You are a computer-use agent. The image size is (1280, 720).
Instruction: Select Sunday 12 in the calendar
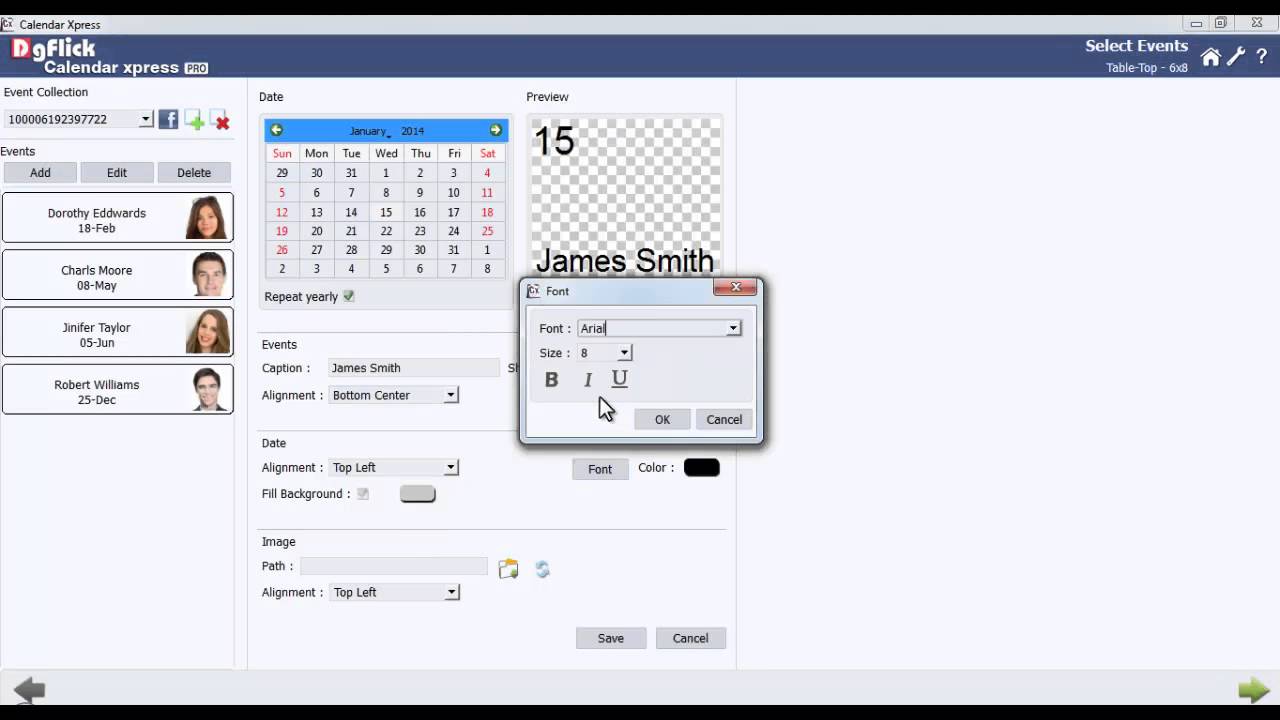coord(282,212)
